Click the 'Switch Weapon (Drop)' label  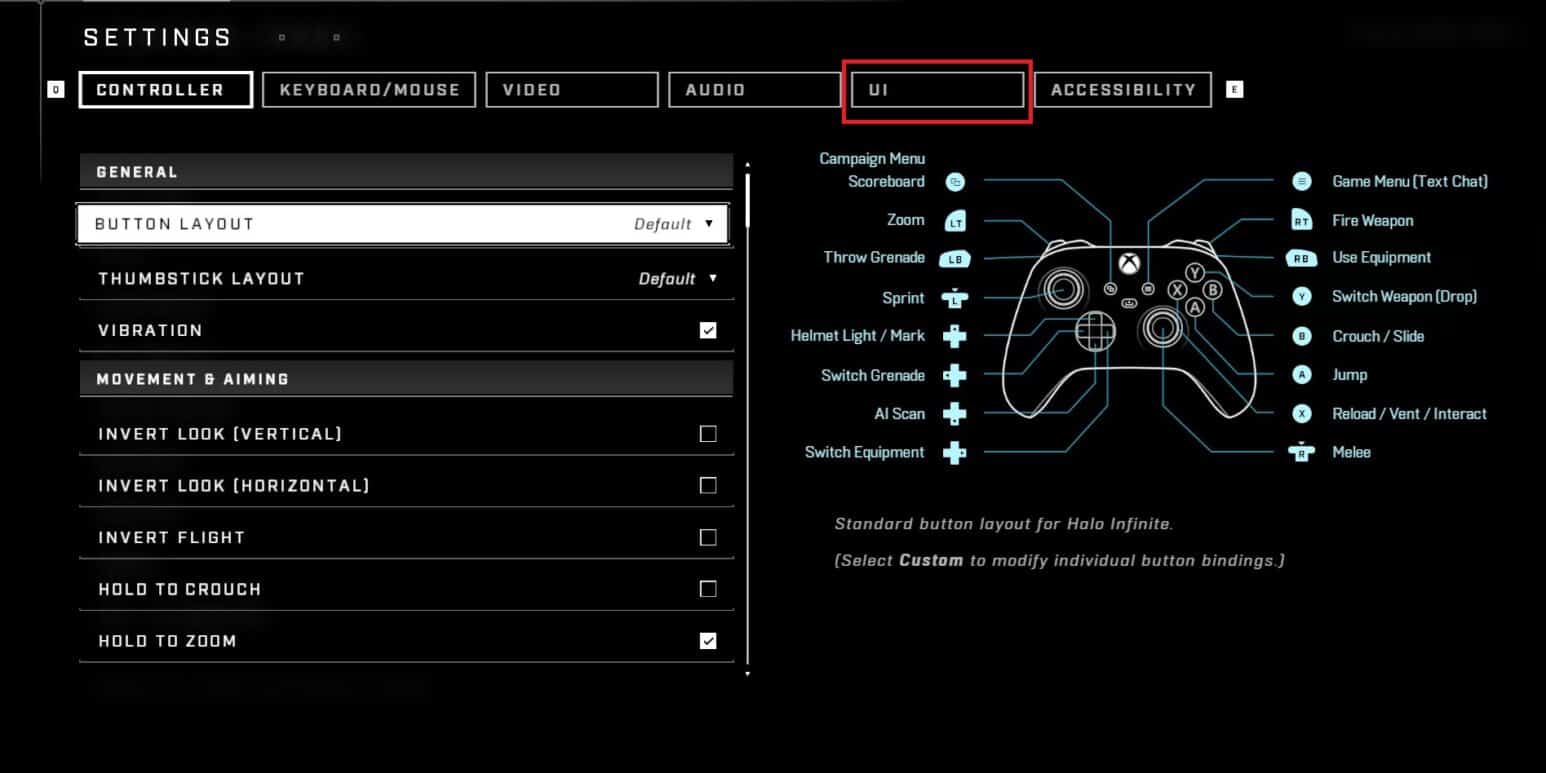pyautogui.click(x=1404, y=296)
